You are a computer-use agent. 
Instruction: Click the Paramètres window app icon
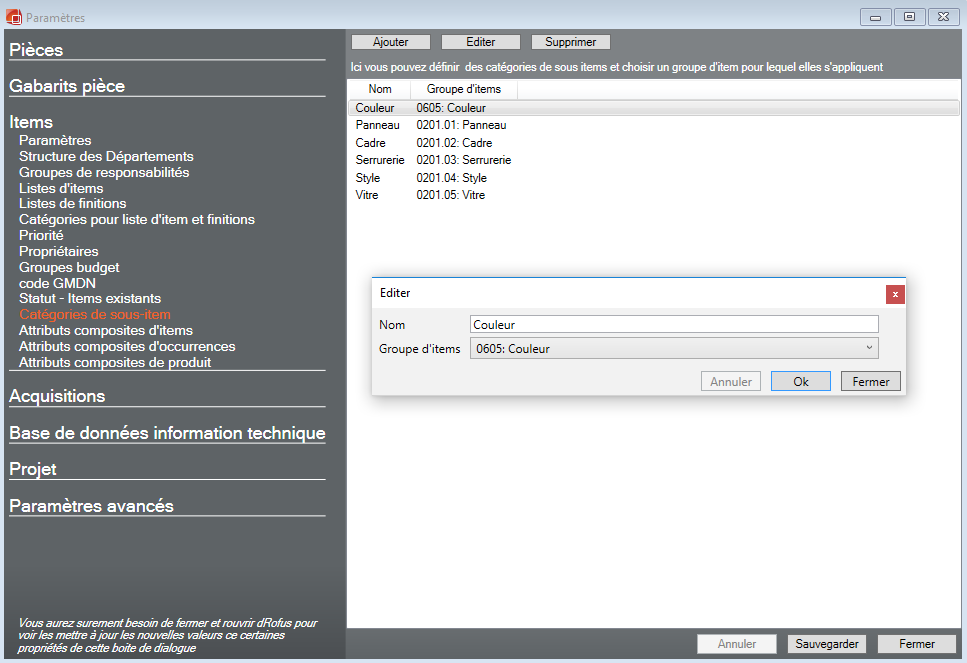(14, 18)
